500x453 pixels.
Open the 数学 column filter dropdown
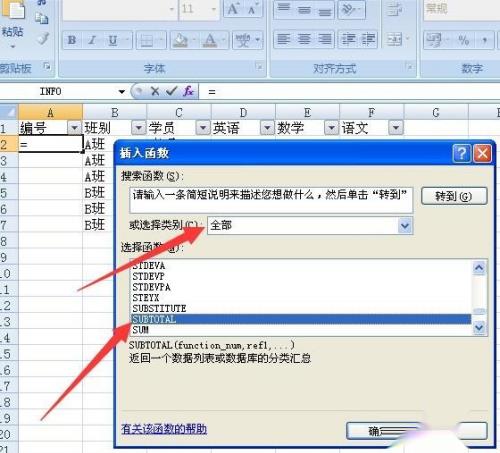pyautogui.click(x=331, y=128)
